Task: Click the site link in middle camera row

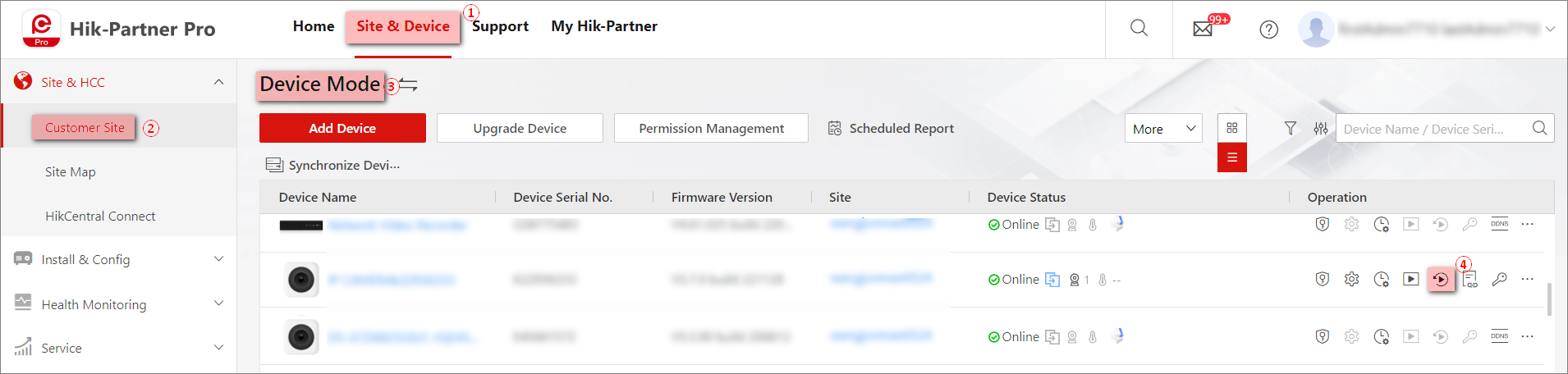Action: [881, 279]
